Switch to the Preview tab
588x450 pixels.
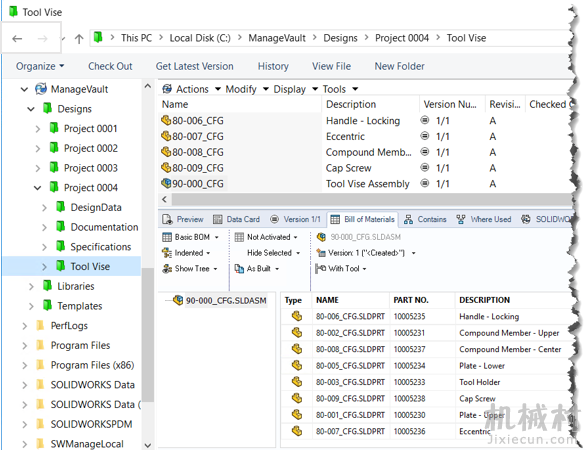183,219
